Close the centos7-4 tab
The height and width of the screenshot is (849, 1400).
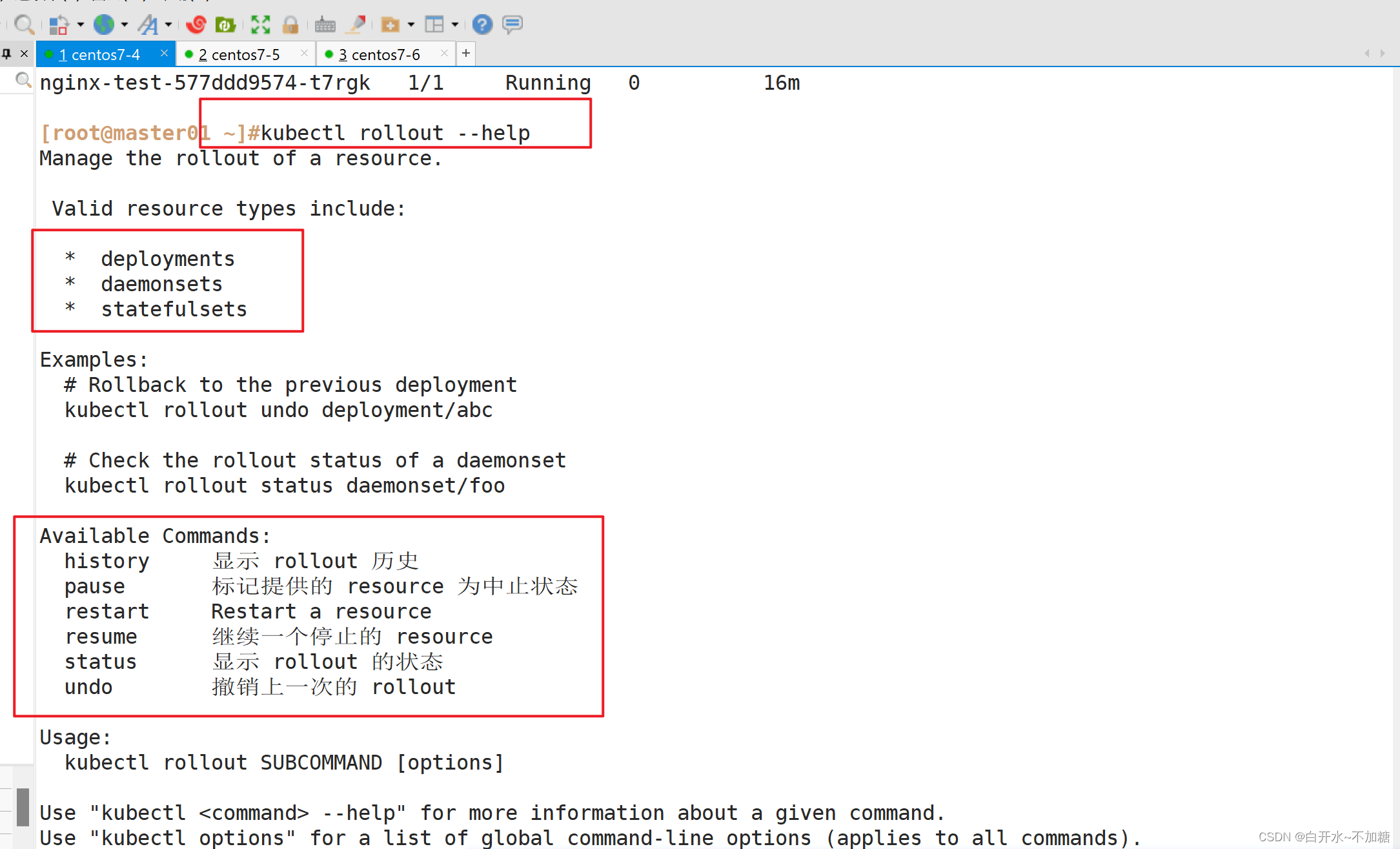tap(164, 53)
